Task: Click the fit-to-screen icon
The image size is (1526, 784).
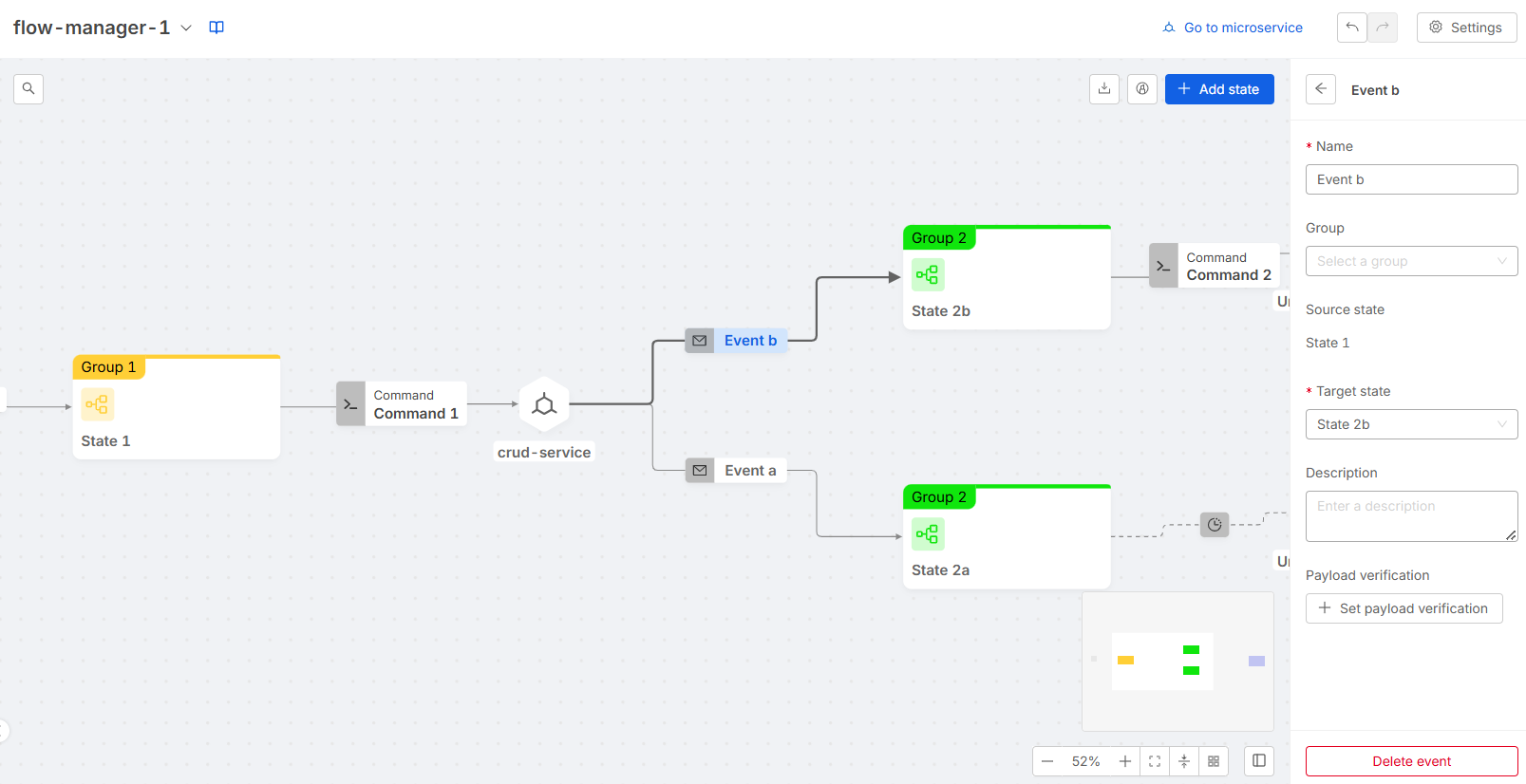Action: click(1155, 761)
